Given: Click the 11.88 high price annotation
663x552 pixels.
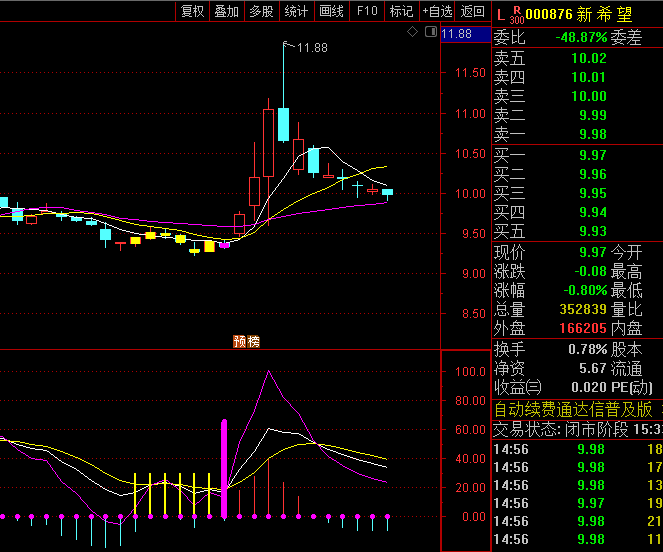Looking at the screenshot, I should click(312, 47).
